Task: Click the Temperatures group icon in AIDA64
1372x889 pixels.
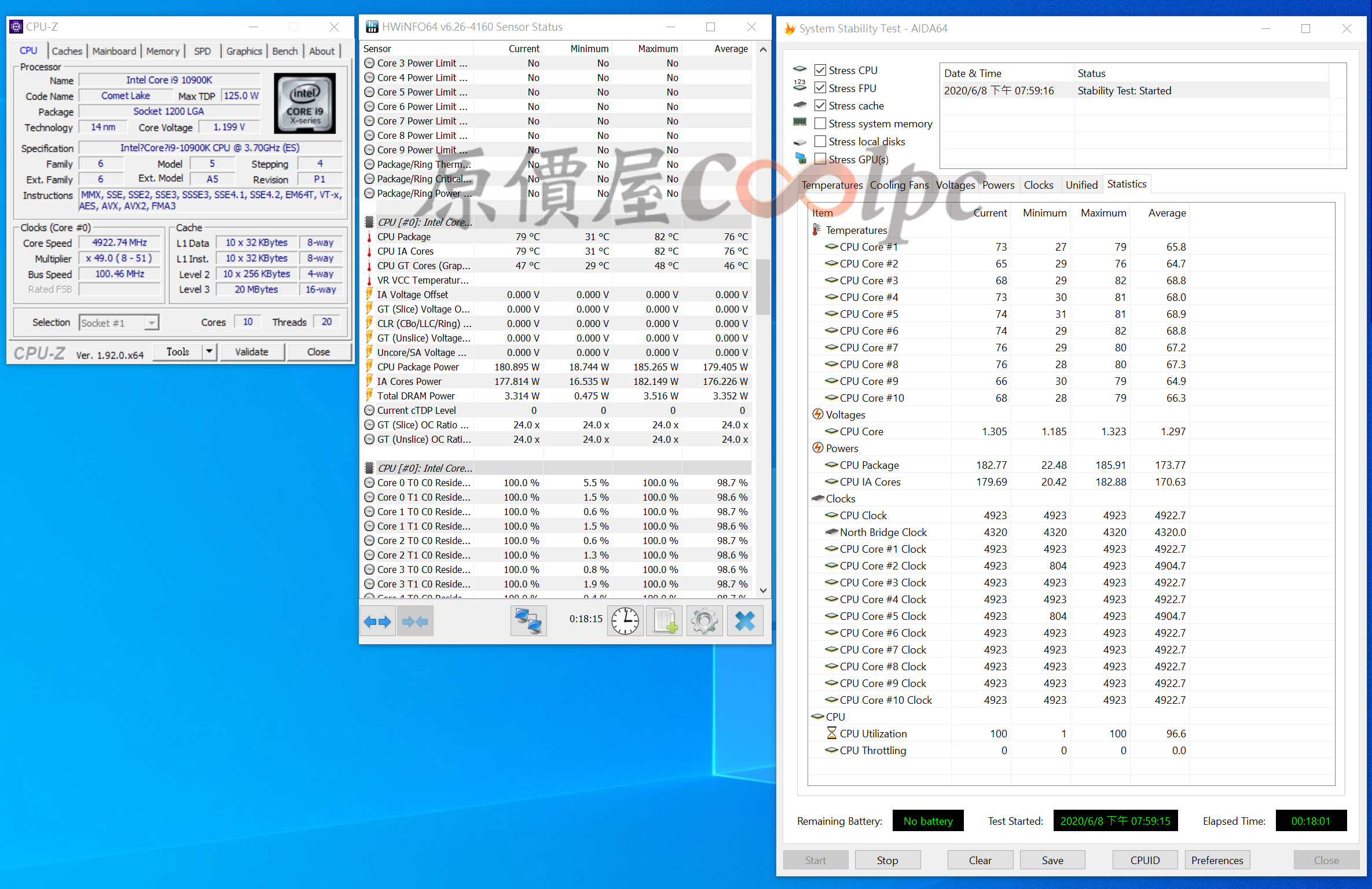Action: [817, 230]
